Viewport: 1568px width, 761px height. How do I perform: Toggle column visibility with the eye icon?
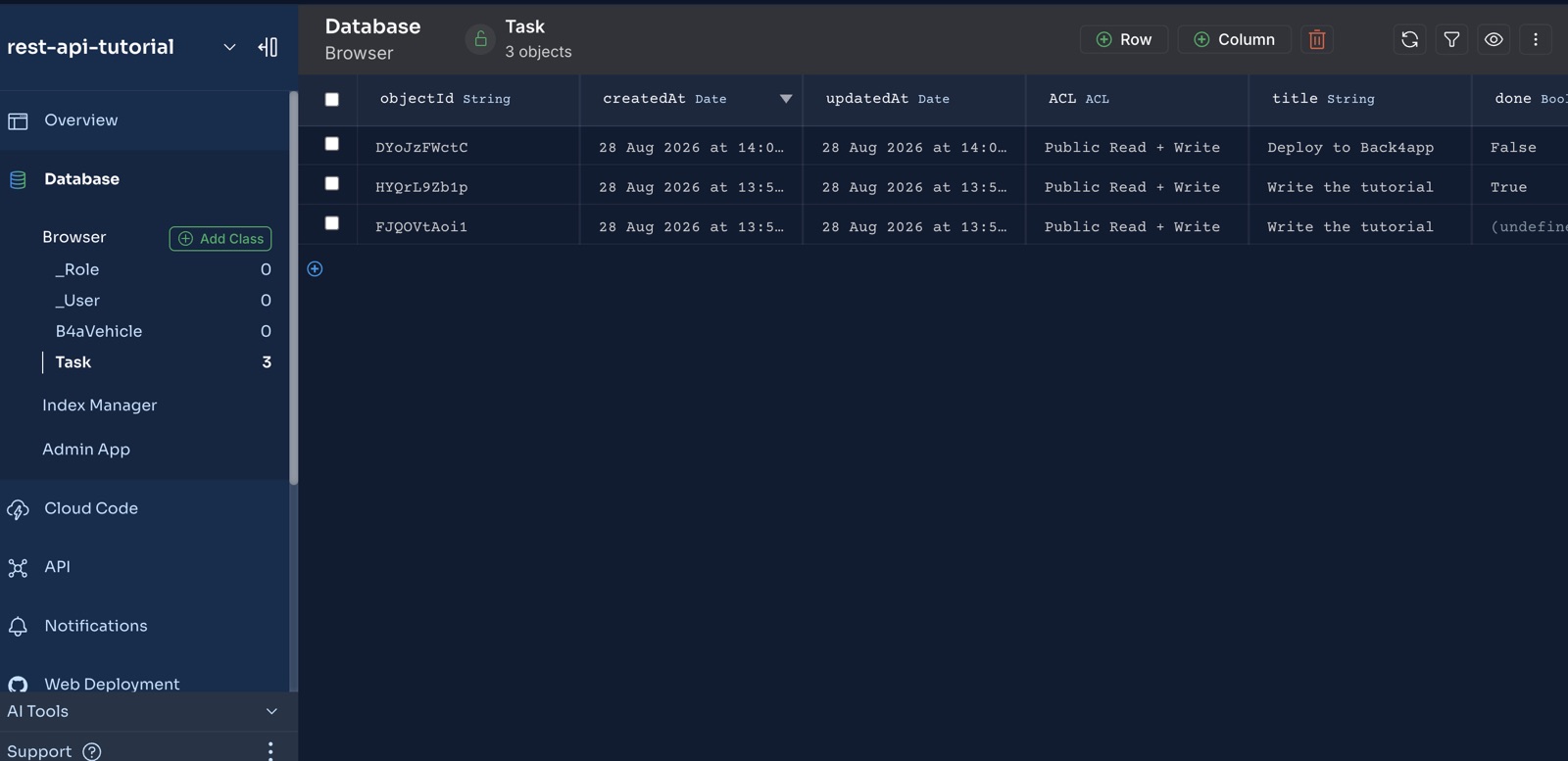(x=1494, y=39)
